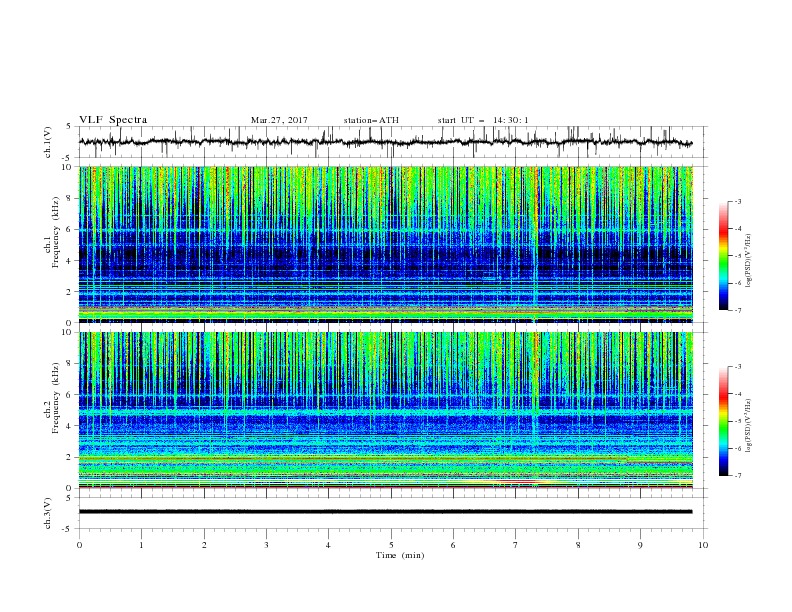Image resolution: width=792 pixels, height=612 pixels.
Task: Click the time axis tick label "2"
Action: 204,545
